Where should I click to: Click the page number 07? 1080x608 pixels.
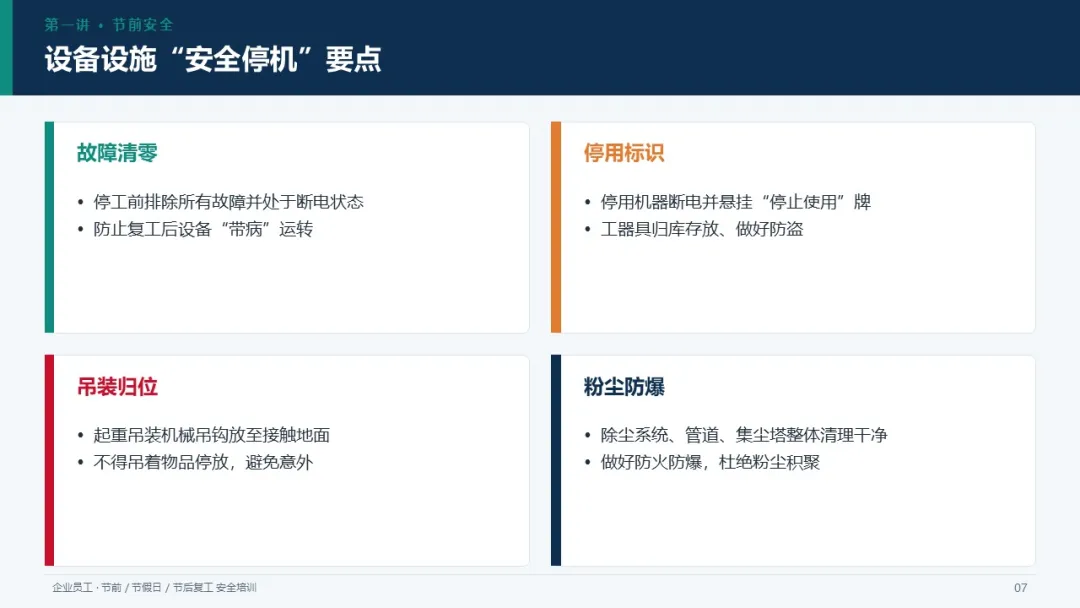pos(1021,587)
